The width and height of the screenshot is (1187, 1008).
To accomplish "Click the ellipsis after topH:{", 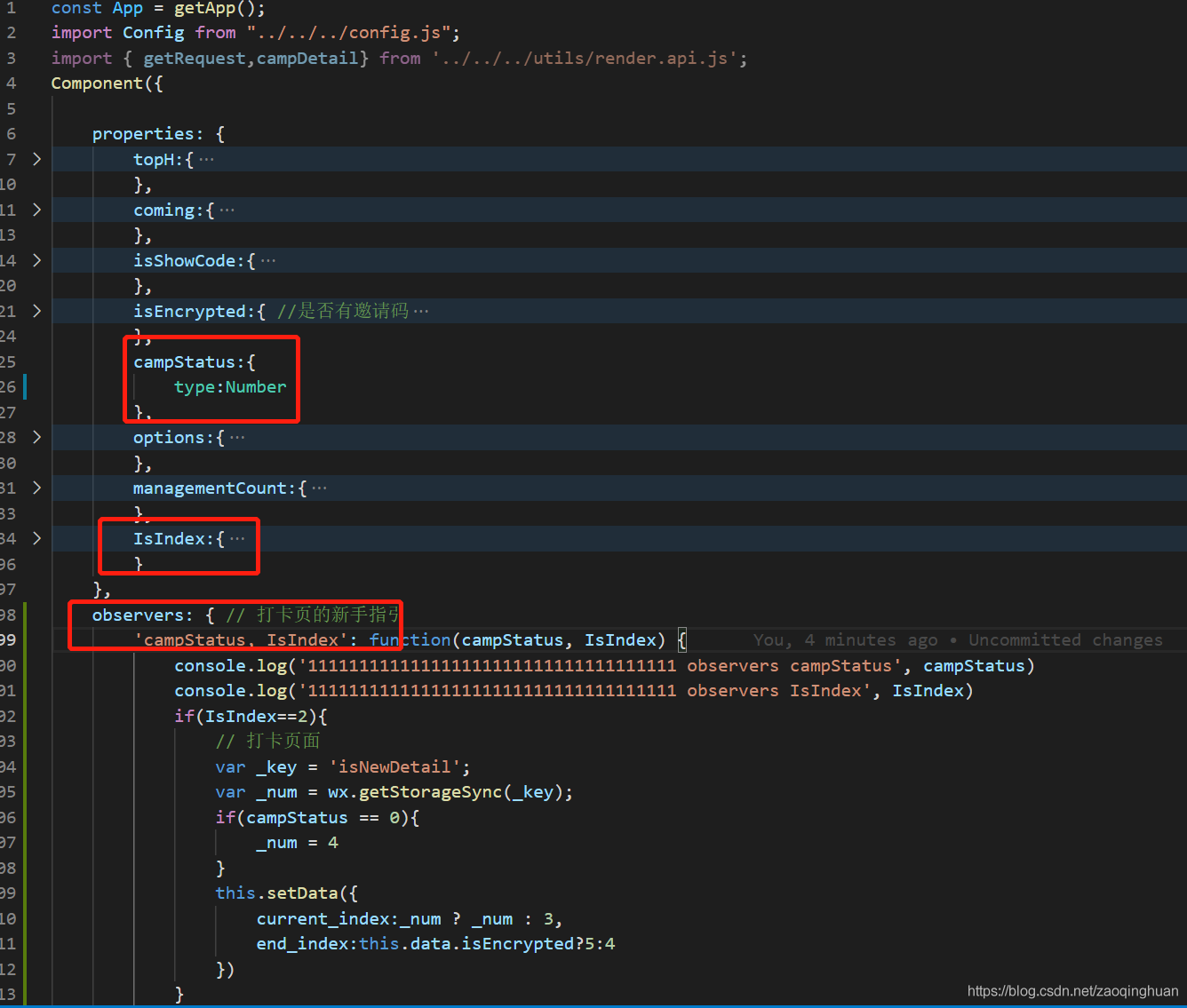I will coord(206,160).
